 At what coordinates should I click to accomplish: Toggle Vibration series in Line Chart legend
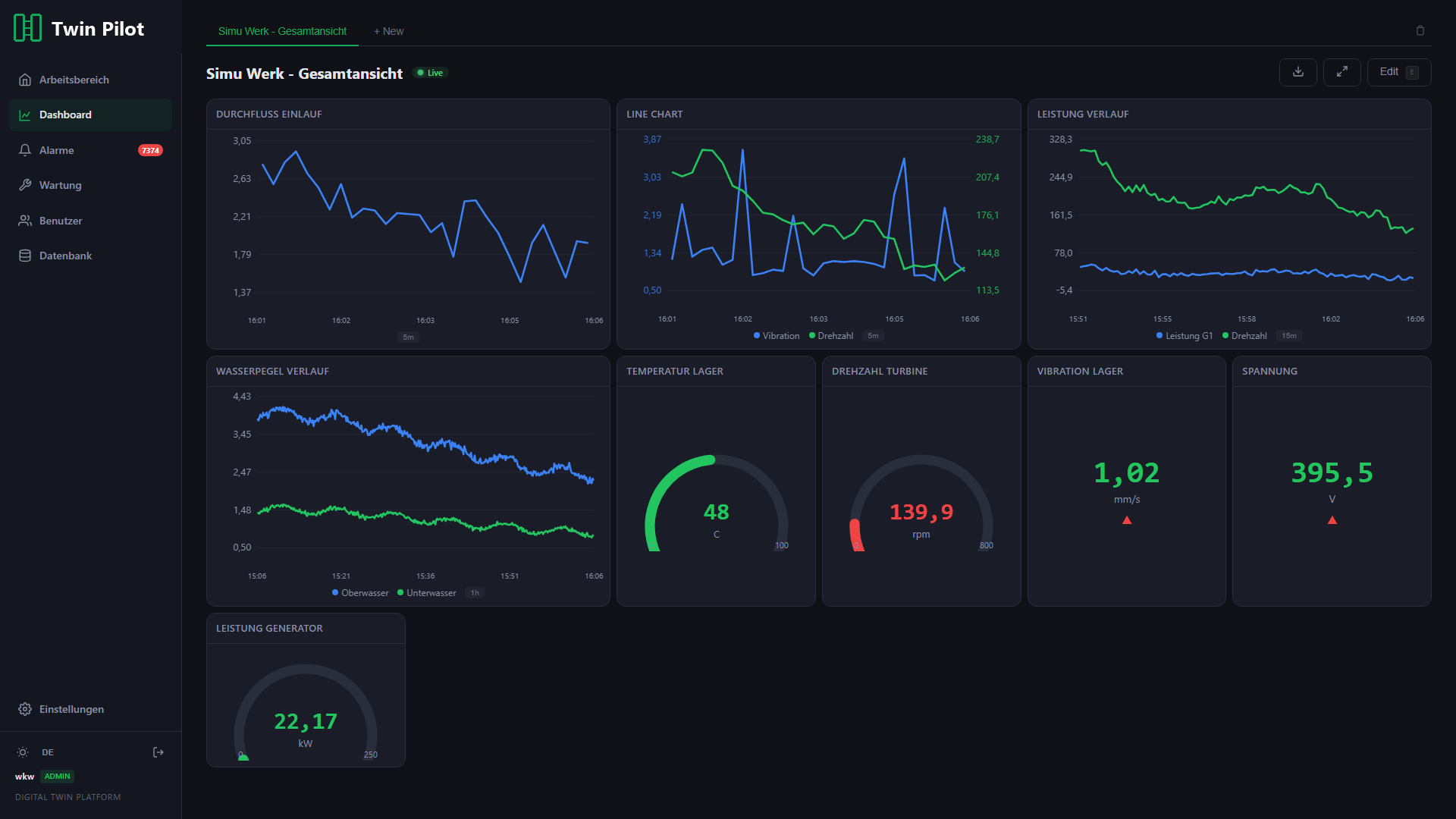point(777,336)
